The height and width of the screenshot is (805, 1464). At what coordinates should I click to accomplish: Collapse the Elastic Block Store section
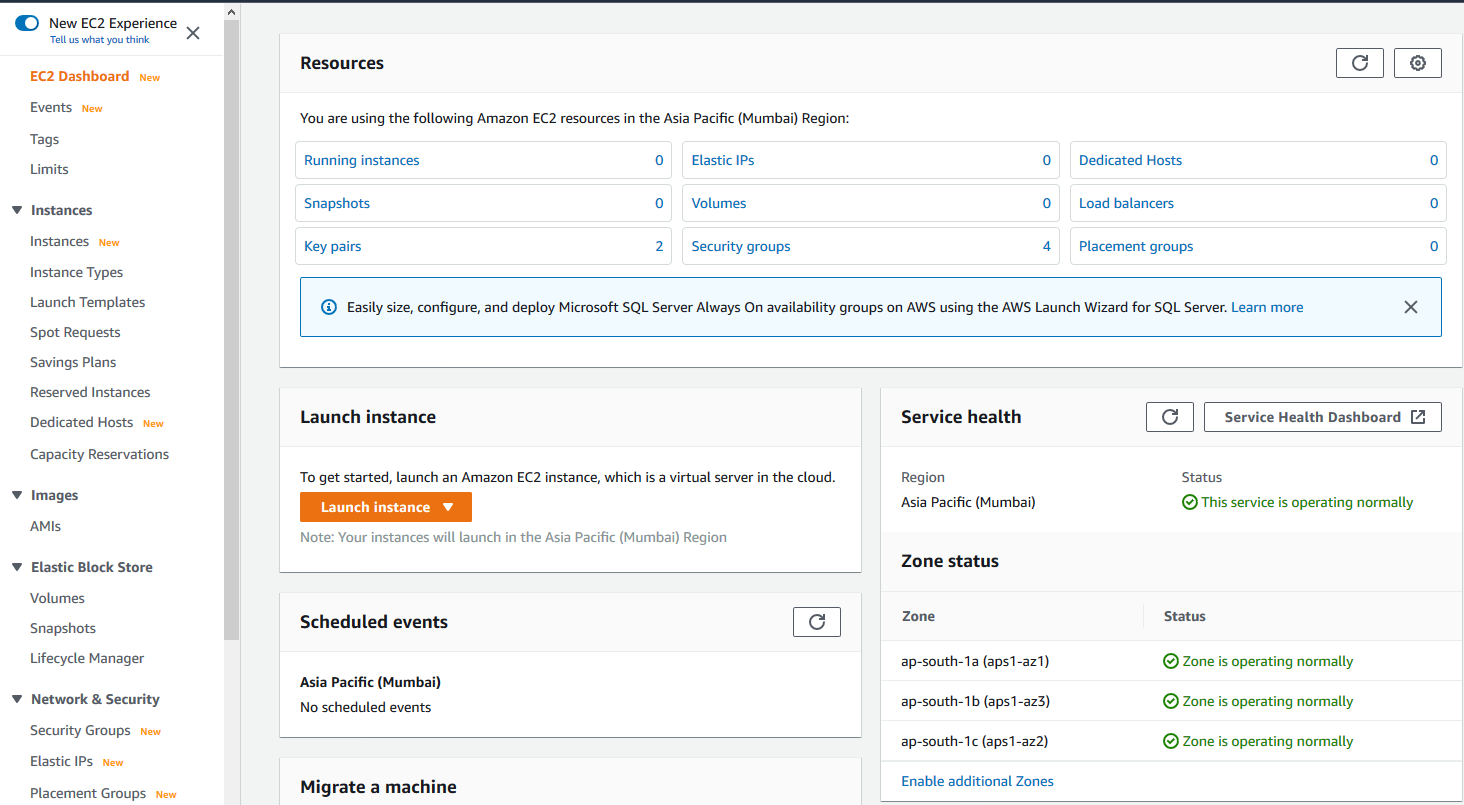pyautogui.click(x=17, y=567)
